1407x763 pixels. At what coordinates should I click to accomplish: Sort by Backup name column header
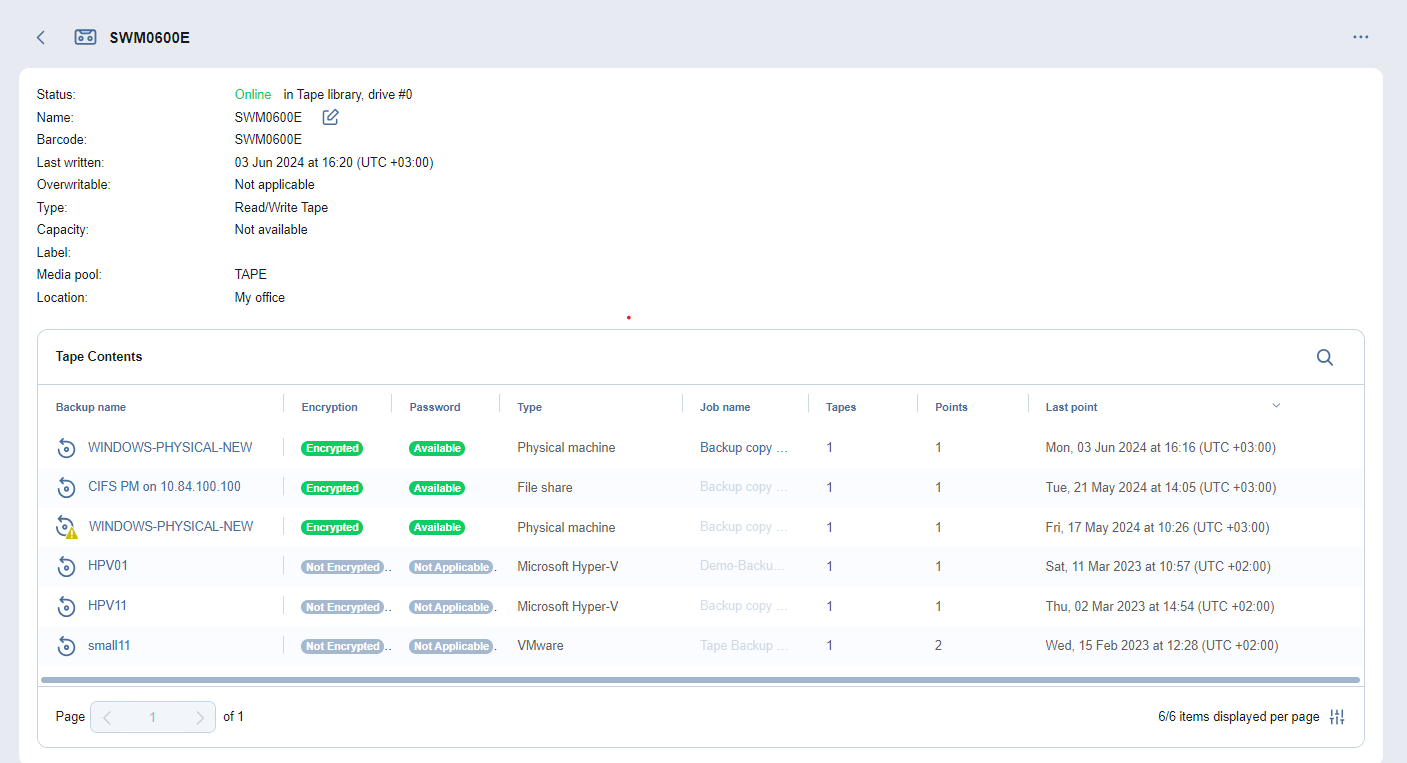pos(91,407)
